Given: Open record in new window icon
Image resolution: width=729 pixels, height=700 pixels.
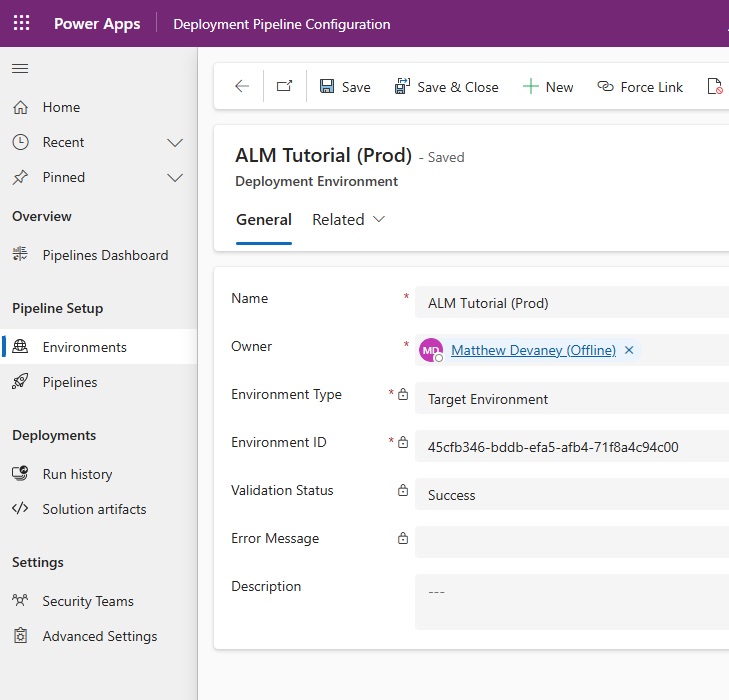Looking at the screenshot, I should (x=285, y=86).
